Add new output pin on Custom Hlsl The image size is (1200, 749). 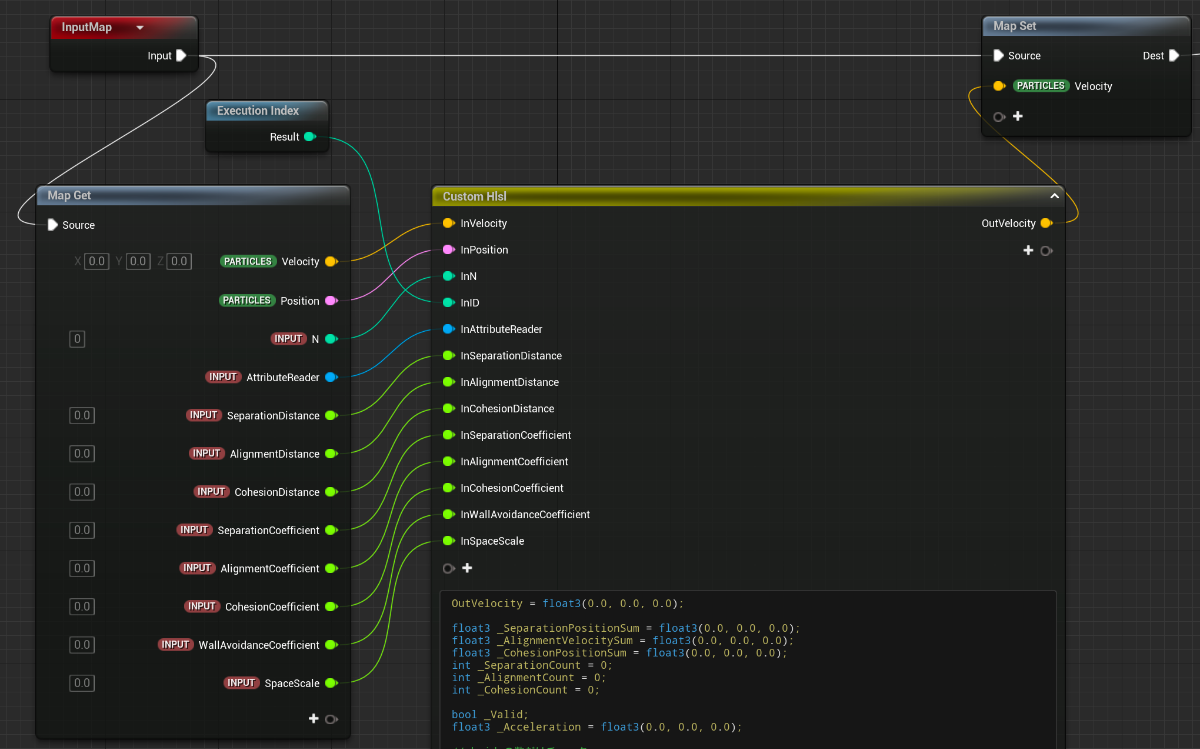point(1028,250)
